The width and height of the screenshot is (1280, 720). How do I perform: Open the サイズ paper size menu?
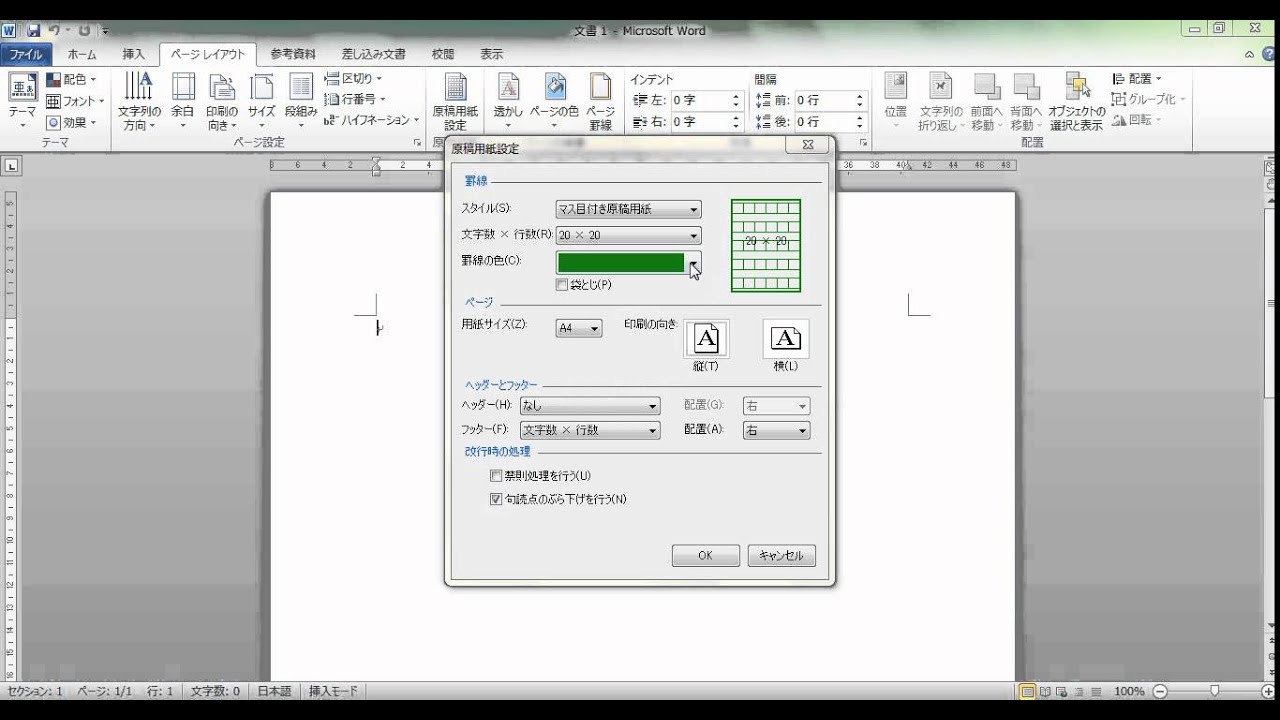[x=261, y=101]
